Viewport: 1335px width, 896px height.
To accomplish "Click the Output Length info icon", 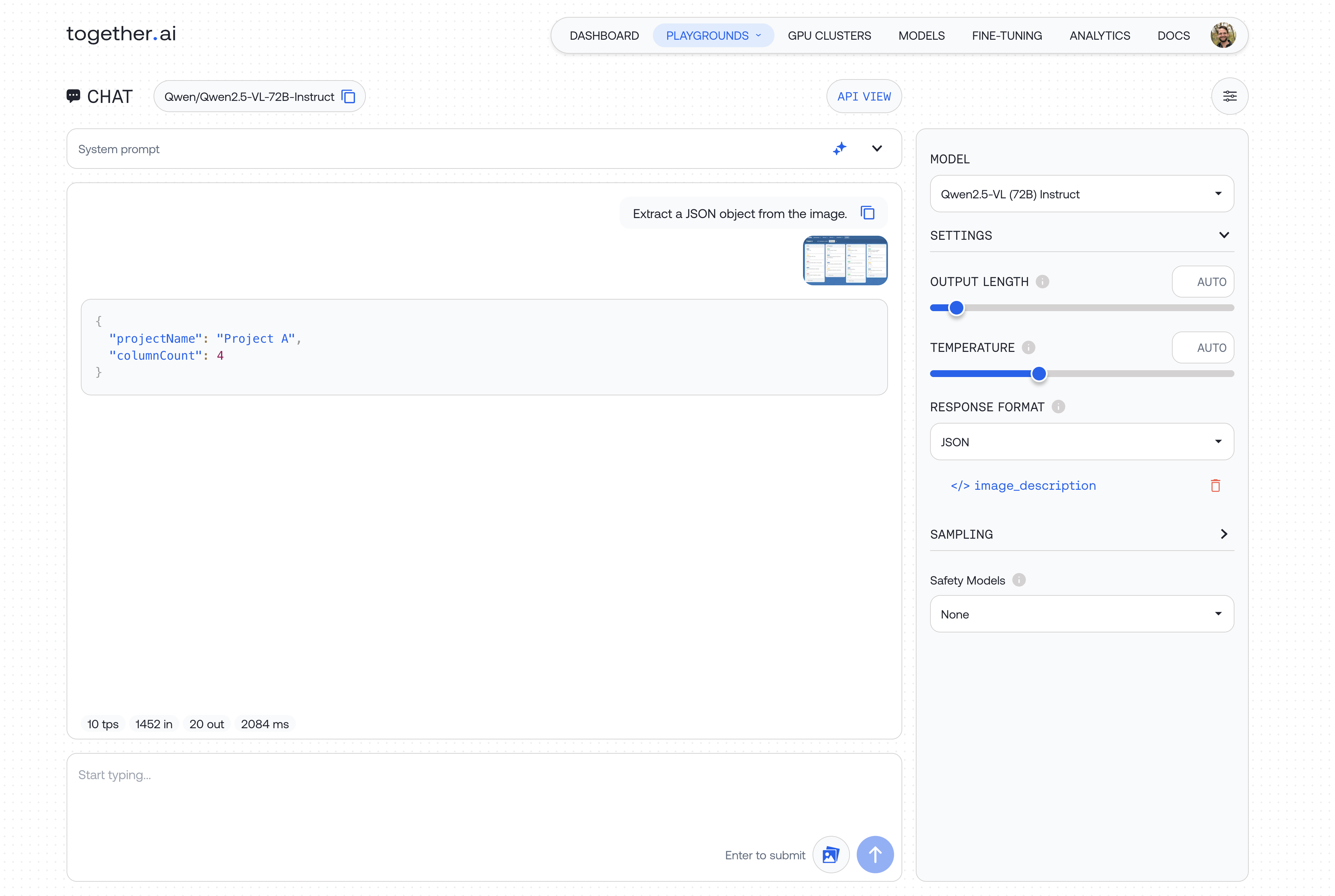I will pos(1042,282).
